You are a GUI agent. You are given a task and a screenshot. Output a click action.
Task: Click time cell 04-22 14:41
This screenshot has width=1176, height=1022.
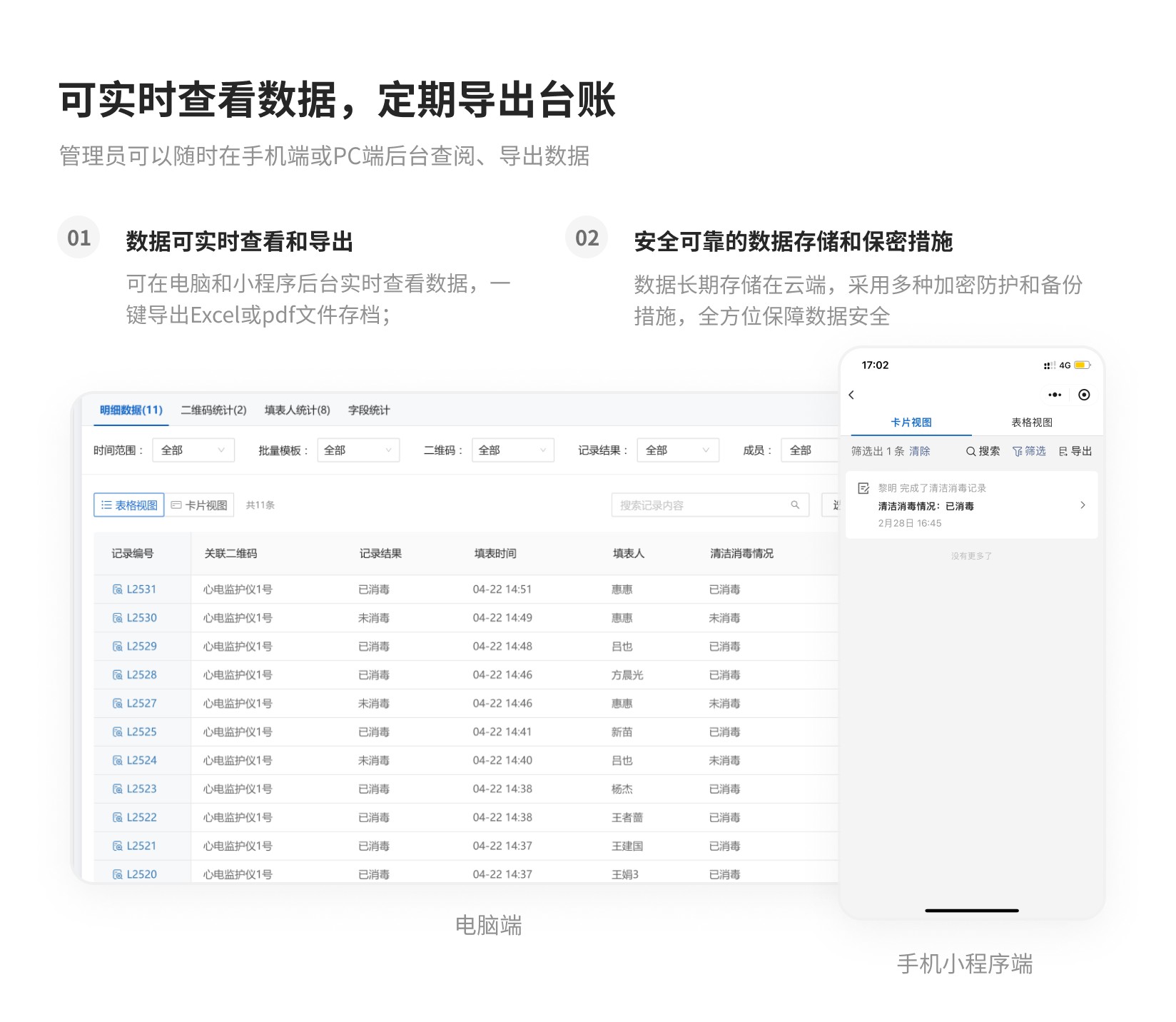click(502, 732)
